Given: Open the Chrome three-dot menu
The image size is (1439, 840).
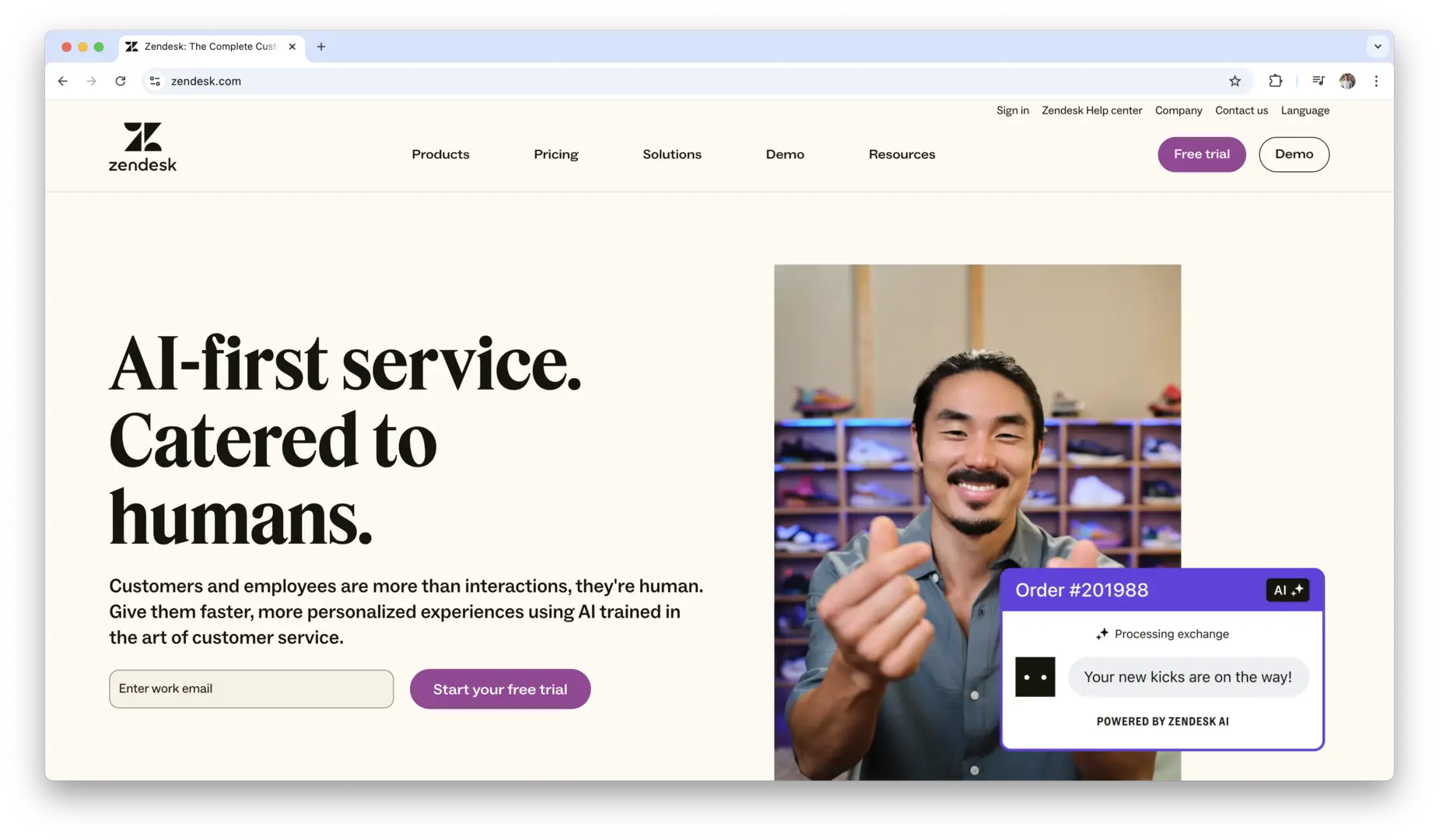Looking at the screenshot, I should pyautogui.click(x=1376, y=81).
